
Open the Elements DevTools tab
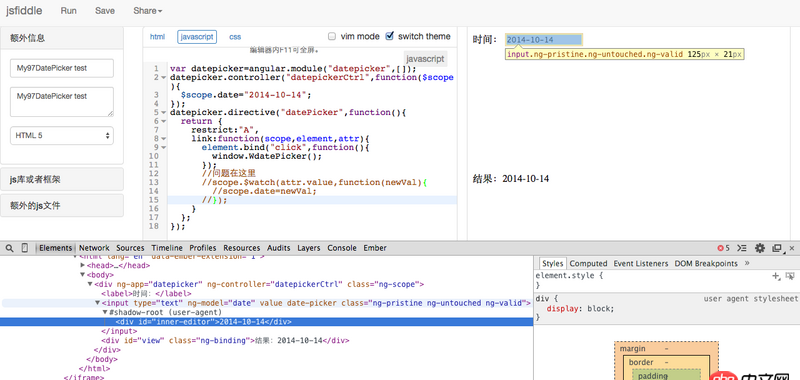click(56, 248)
